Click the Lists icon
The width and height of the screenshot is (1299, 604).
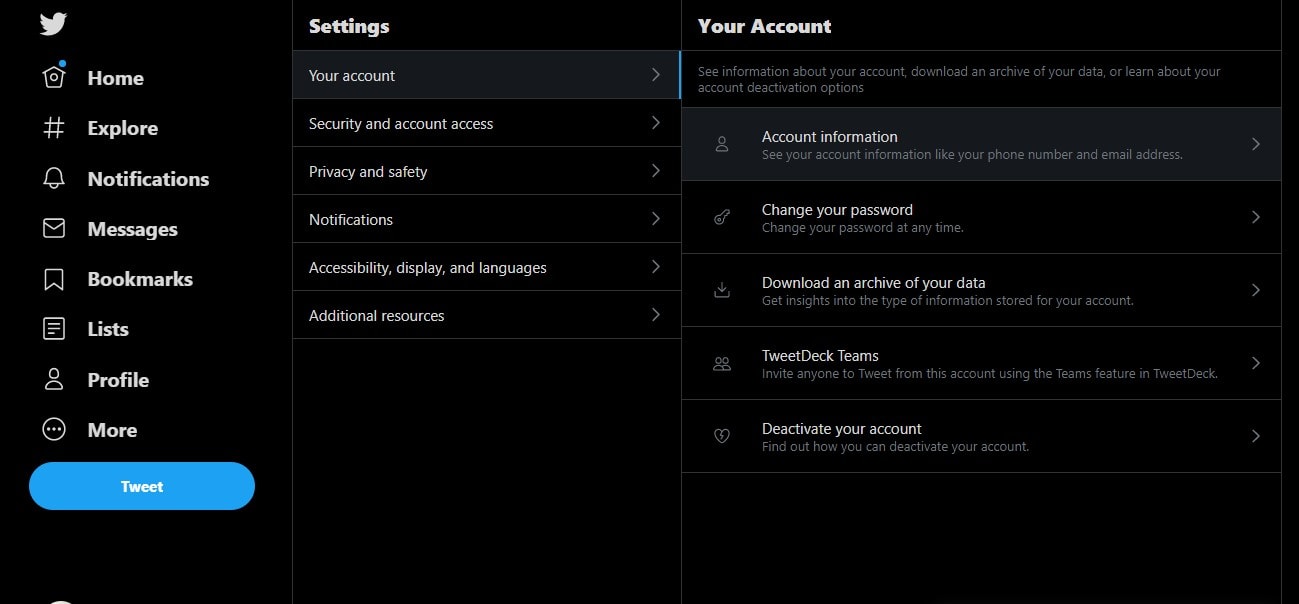[53, 328]
